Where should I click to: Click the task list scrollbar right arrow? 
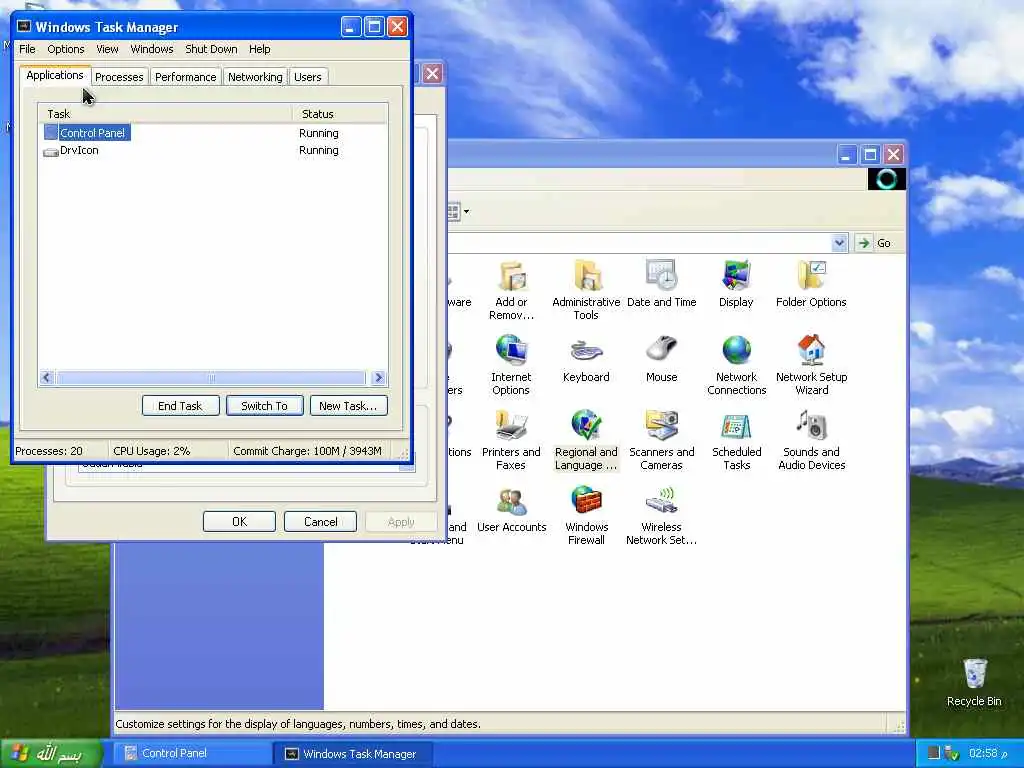pyautogui.click(x=378, y=378)
